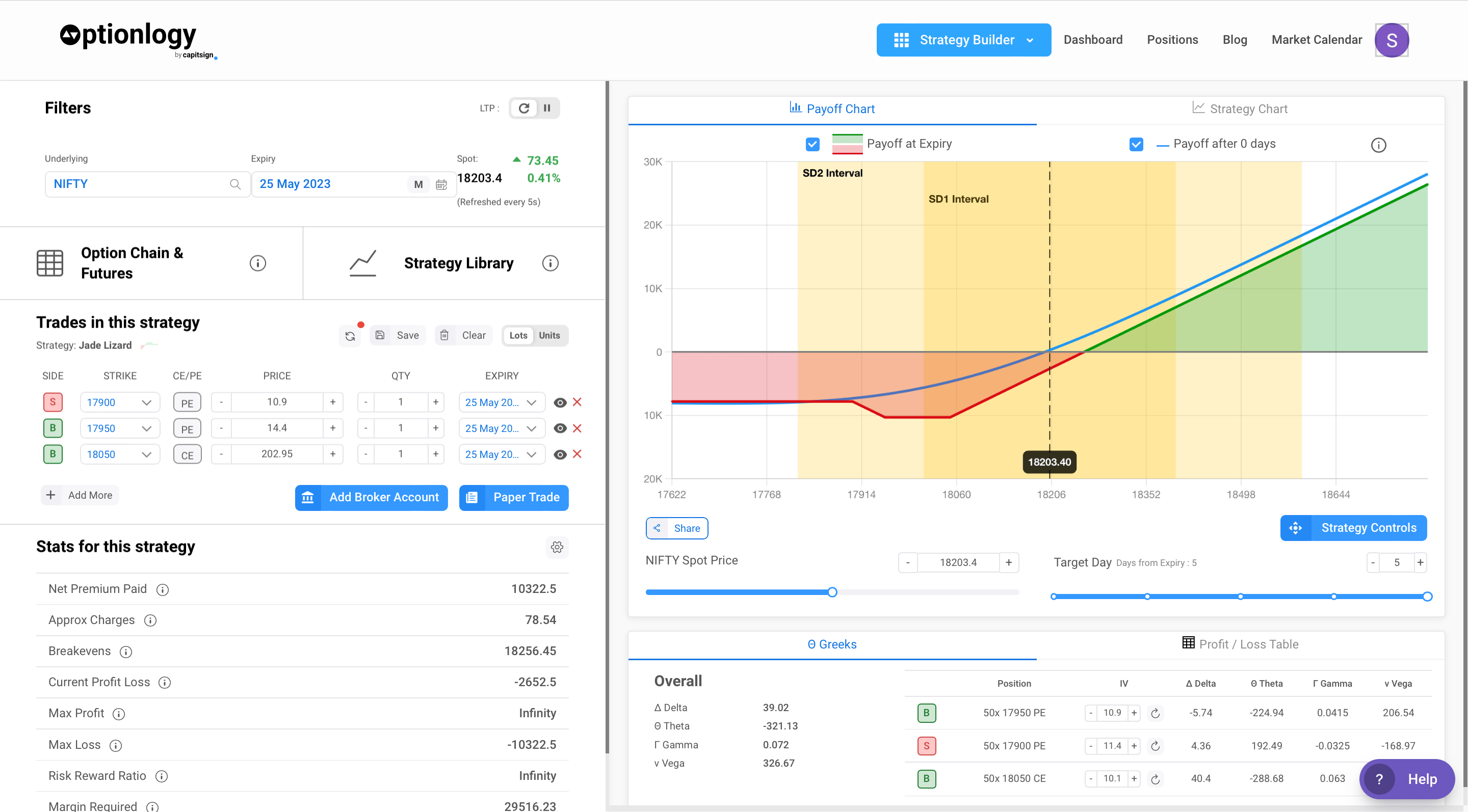
Task: Click the Clear trades button
Action: [463, 335]
